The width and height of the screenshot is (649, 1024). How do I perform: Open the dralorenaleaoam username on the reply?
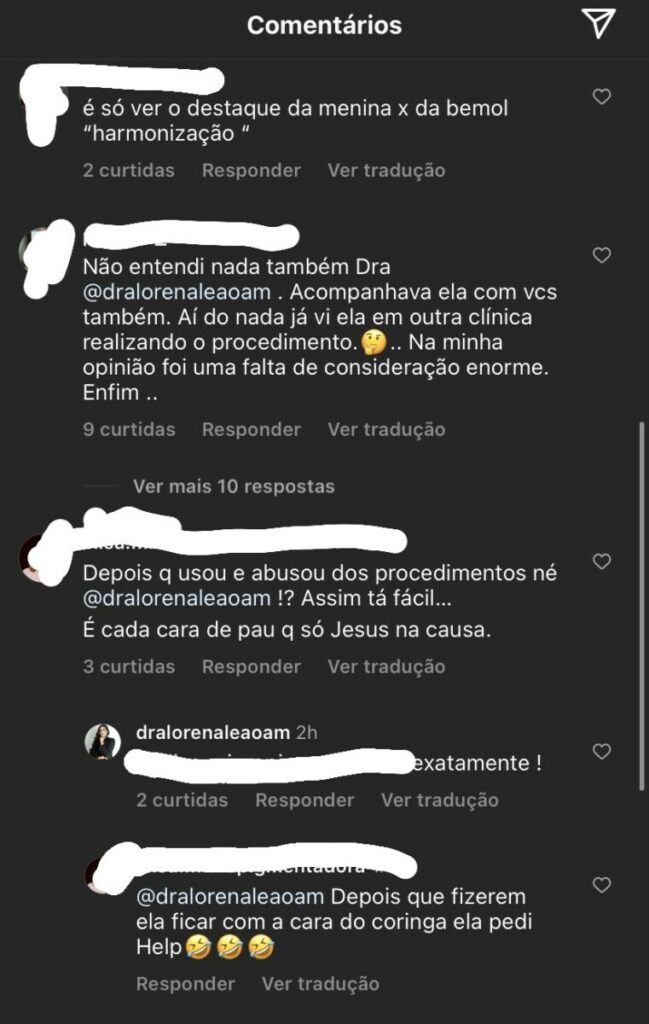point(213,733)
